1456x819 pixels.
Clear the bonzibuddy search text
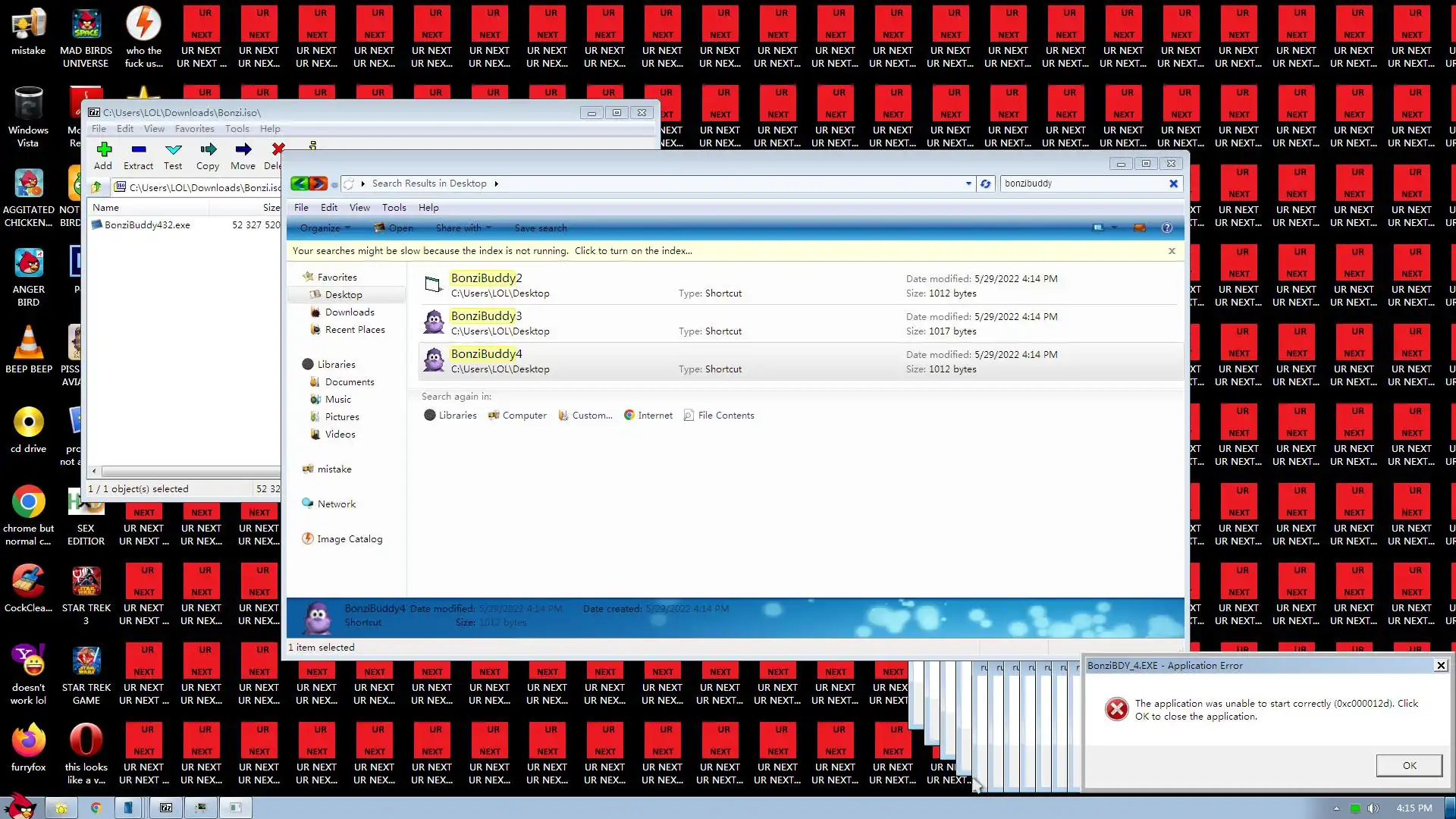(1173, 184)
